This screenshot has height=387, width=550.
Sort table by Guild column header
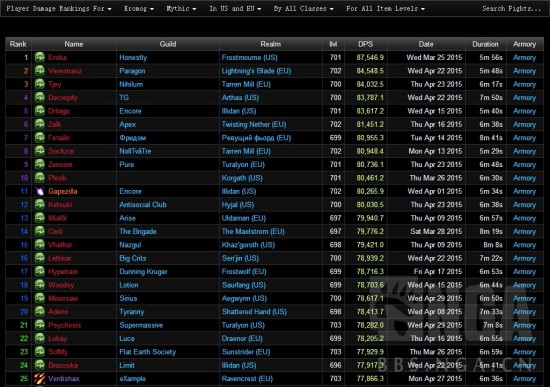pos(168,44)
